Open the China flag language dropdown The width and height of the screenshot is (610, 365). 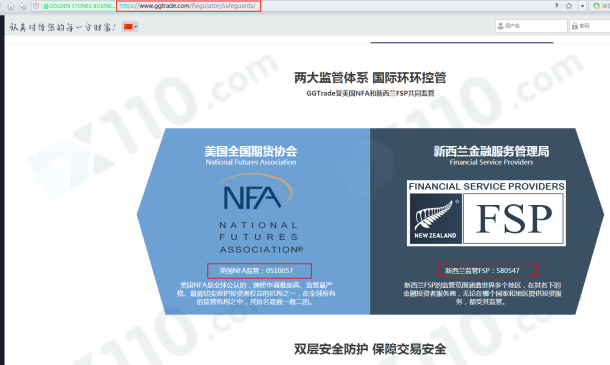130,26
